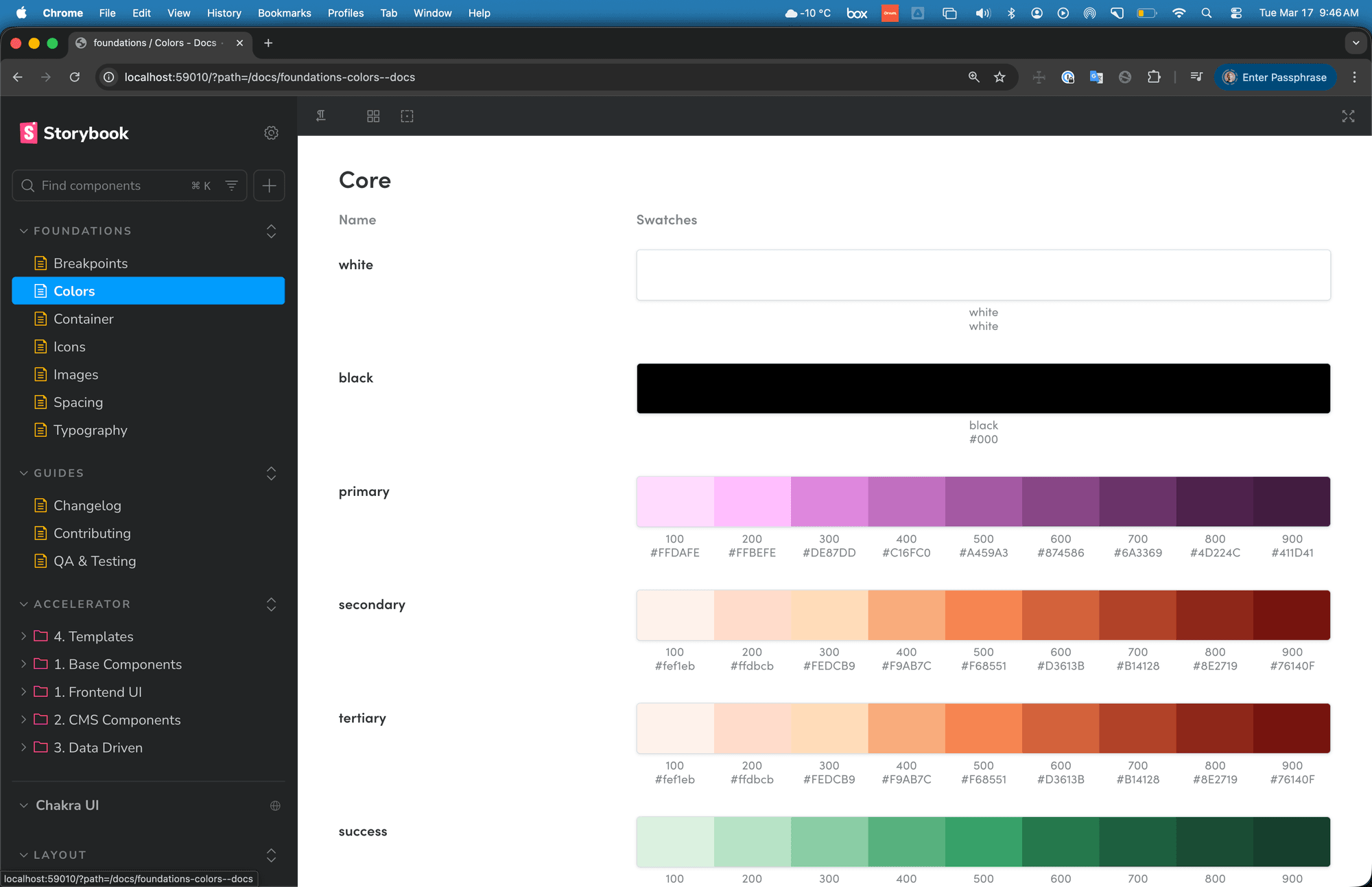This screenshot has width=1372, height=887.
Task: Toggle outlines tool in toolbar
Action: click(x=407, y=116)
